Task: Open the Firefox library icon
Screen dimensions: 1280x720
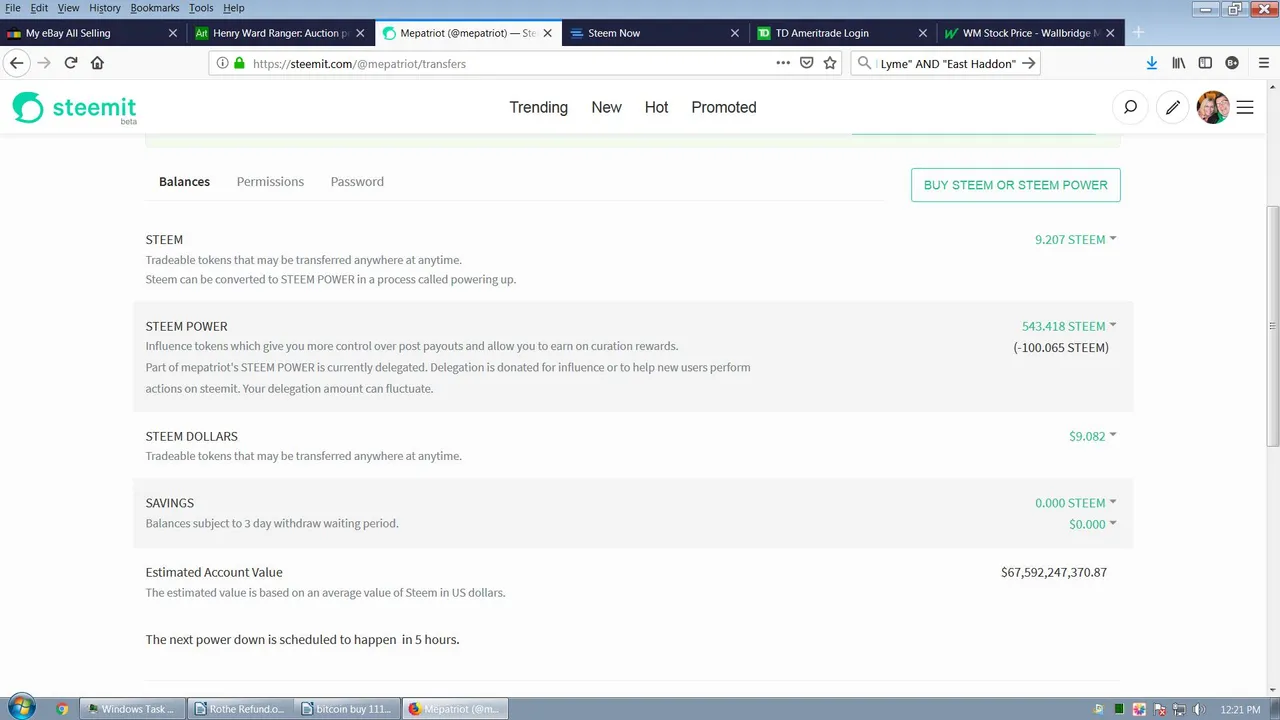Action: click(1179, 63)
